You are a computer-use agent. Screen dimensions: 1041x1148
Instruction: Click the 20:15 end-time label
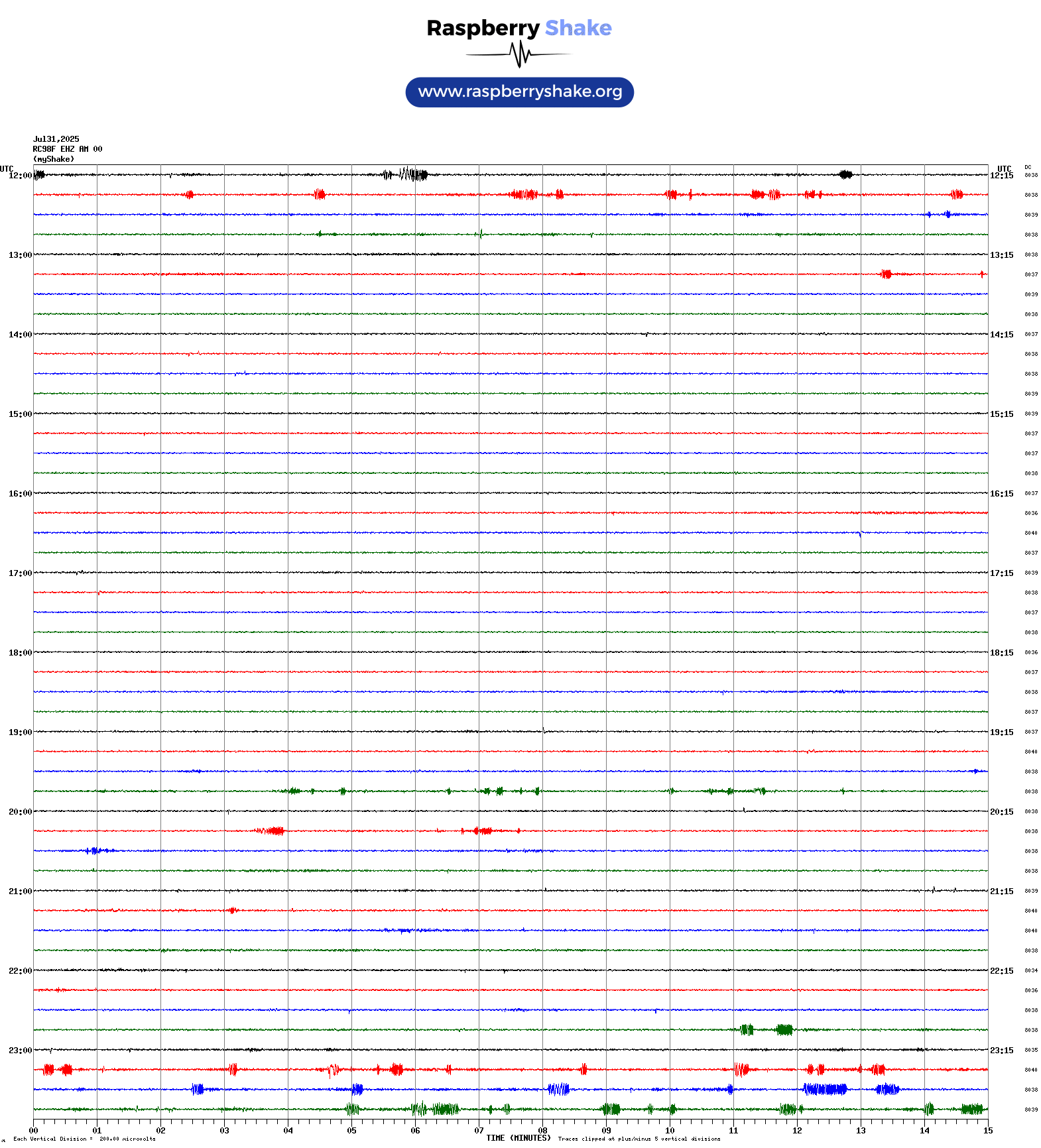(1002, 812)
